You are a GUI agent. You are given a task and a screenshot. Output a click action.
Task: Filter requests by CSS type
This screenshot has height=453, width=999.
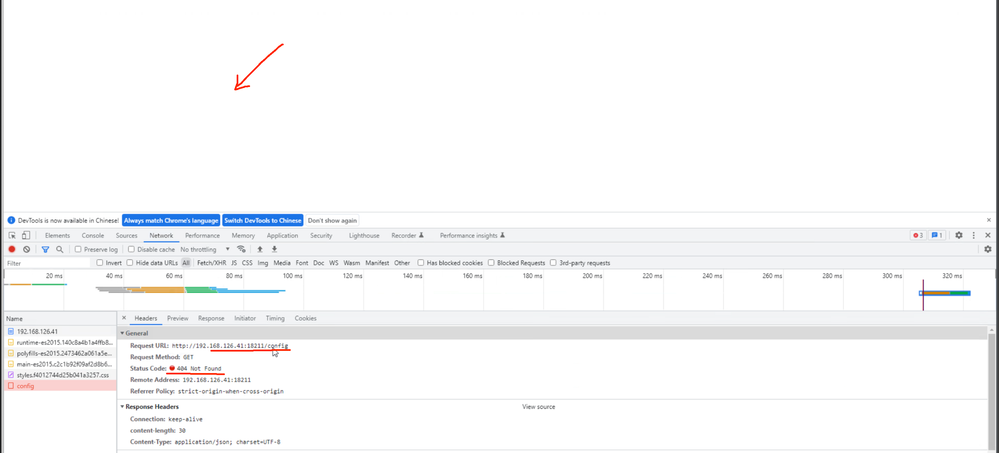point(247,262)
